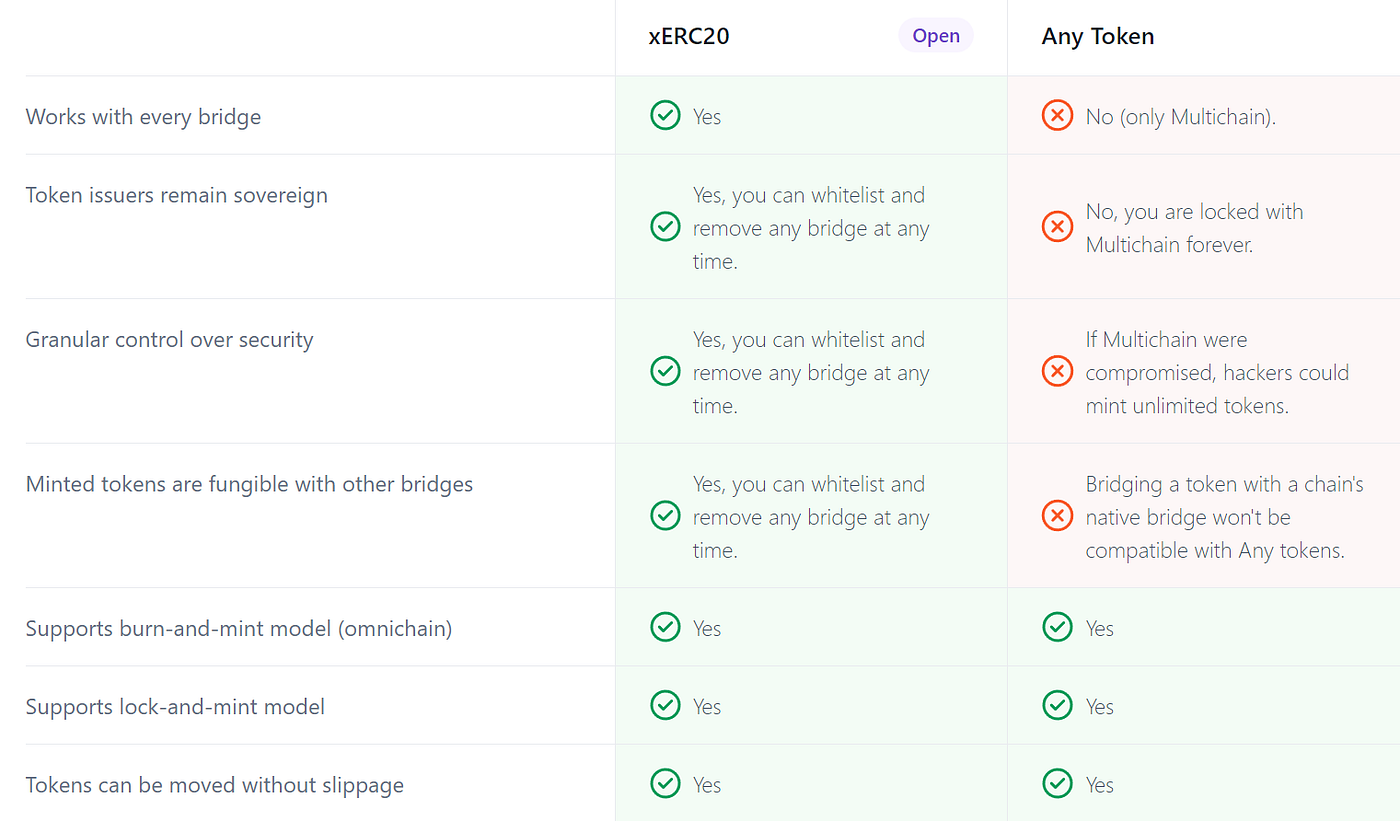Click the 'Works with every bridge' row label
This screenshot has height=821, width=1400.
click(x=143, y=117)
